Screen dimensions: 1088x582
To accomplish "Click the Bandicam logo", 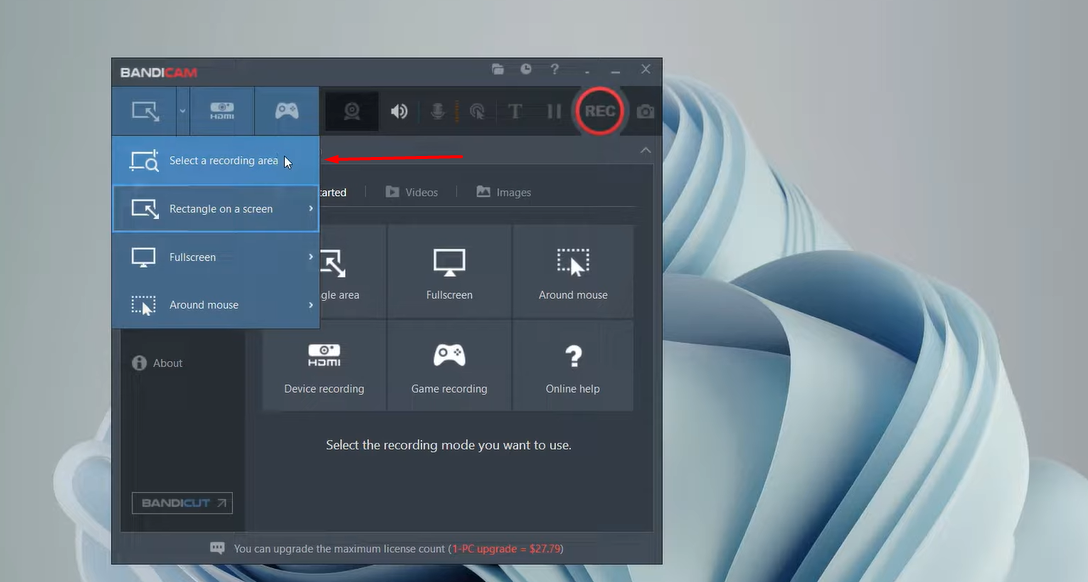I will pyautogui.click(x=159, y=72).
